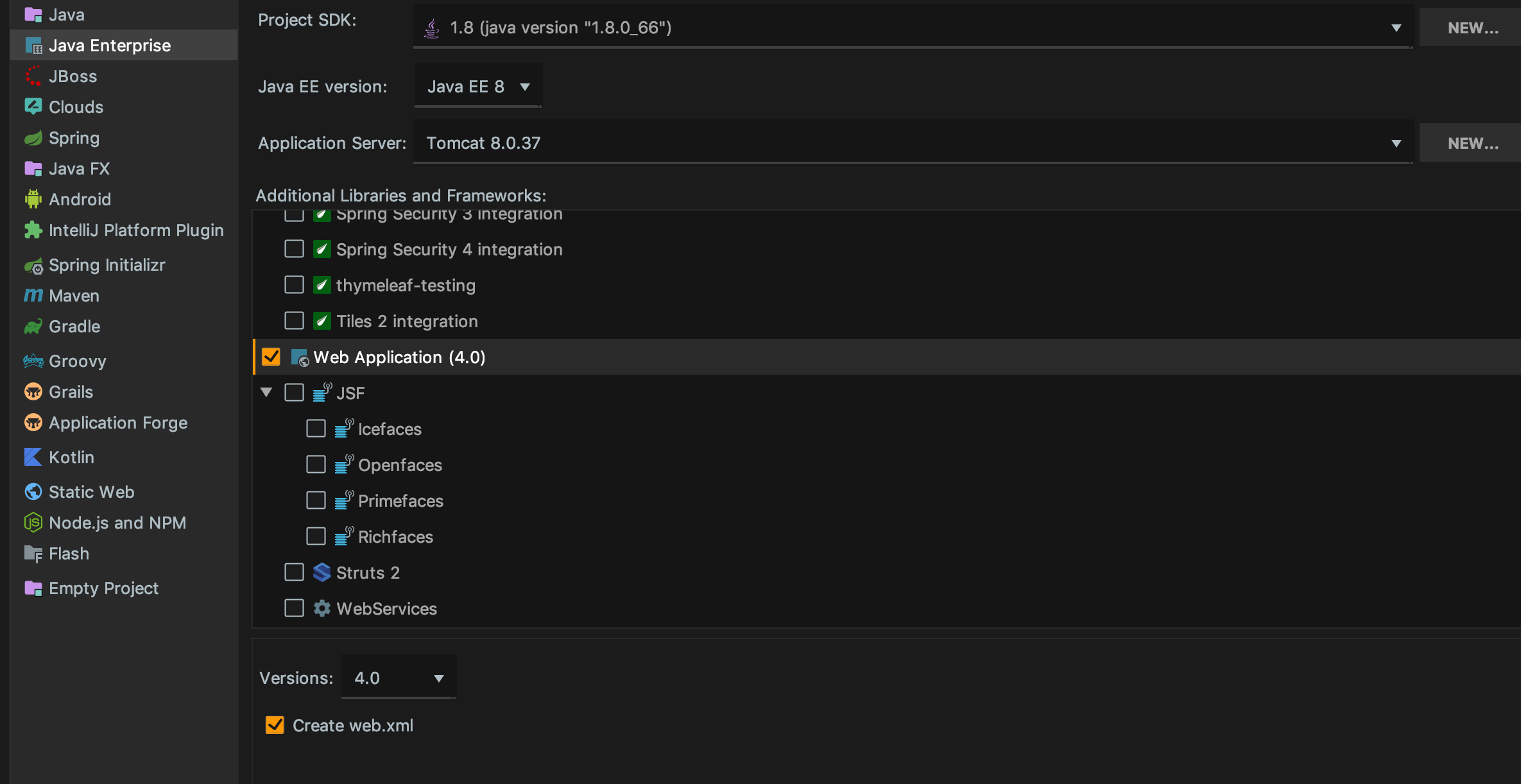Click the Maven m icon
Screen dimensions: 1521x784
(33, 296)
